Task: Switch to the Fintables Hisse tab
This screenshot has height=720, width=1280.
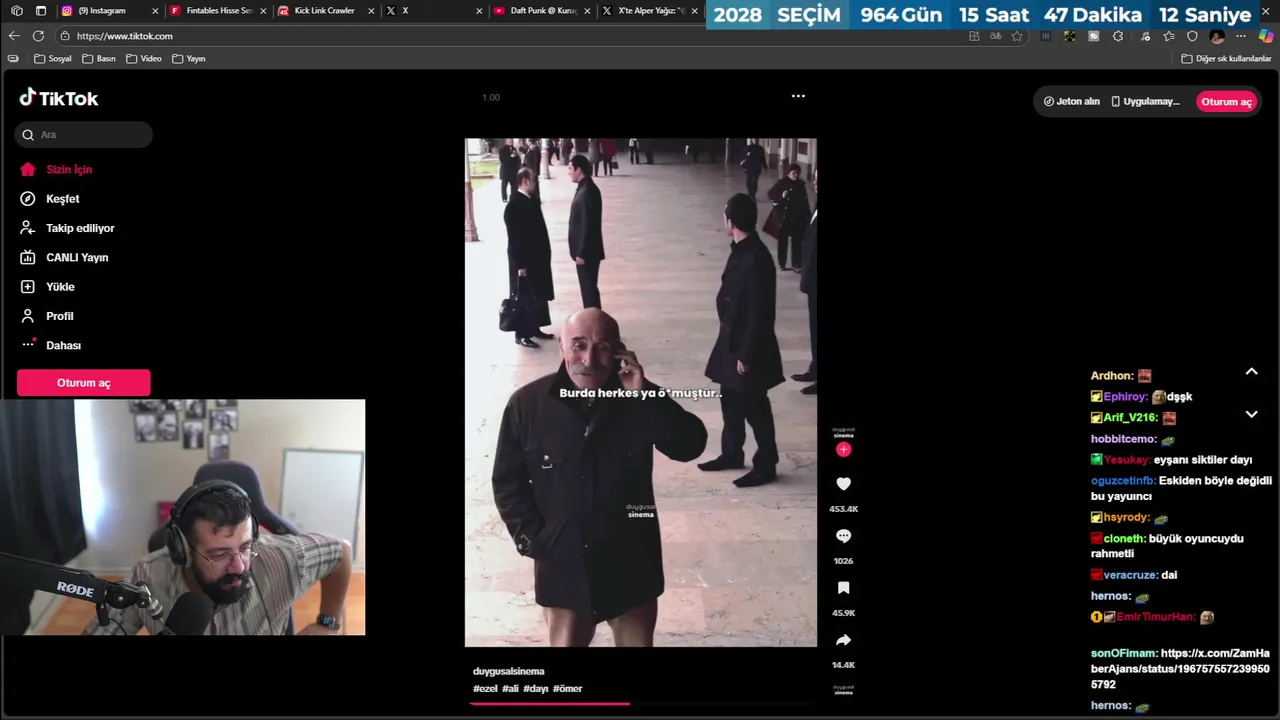Action: point(217,11)
